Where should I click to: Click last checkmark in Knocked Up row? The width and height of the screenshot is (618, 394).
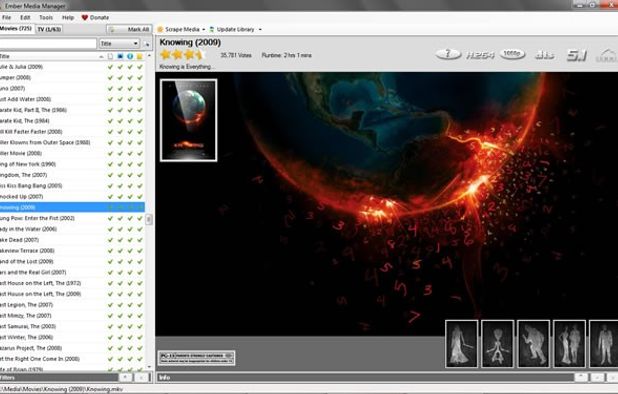(x=140, y=196)
